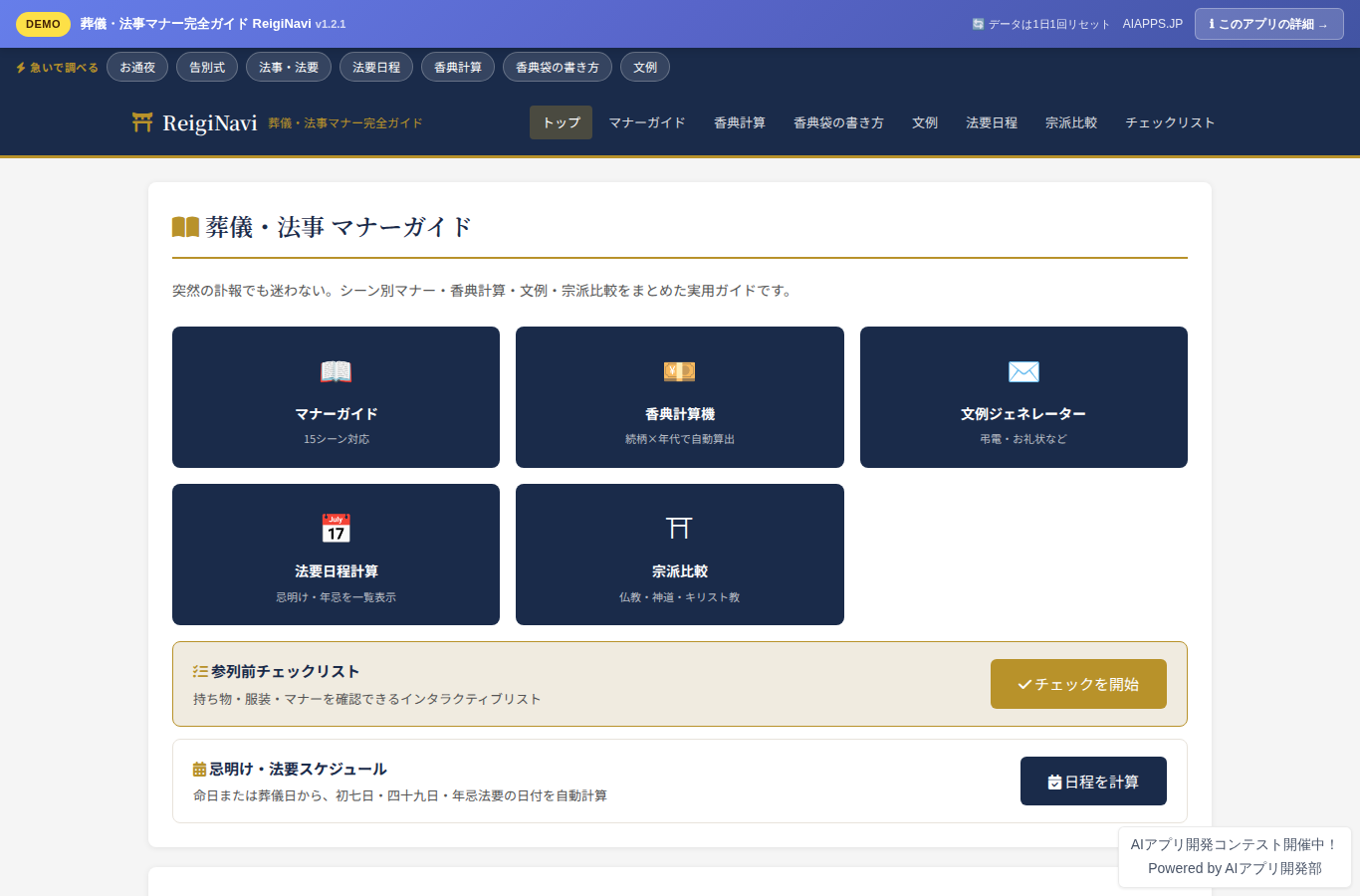1360x896 pixels.
Task: Go to 宗派比較 in main navigation
Action: point(1071,122)
